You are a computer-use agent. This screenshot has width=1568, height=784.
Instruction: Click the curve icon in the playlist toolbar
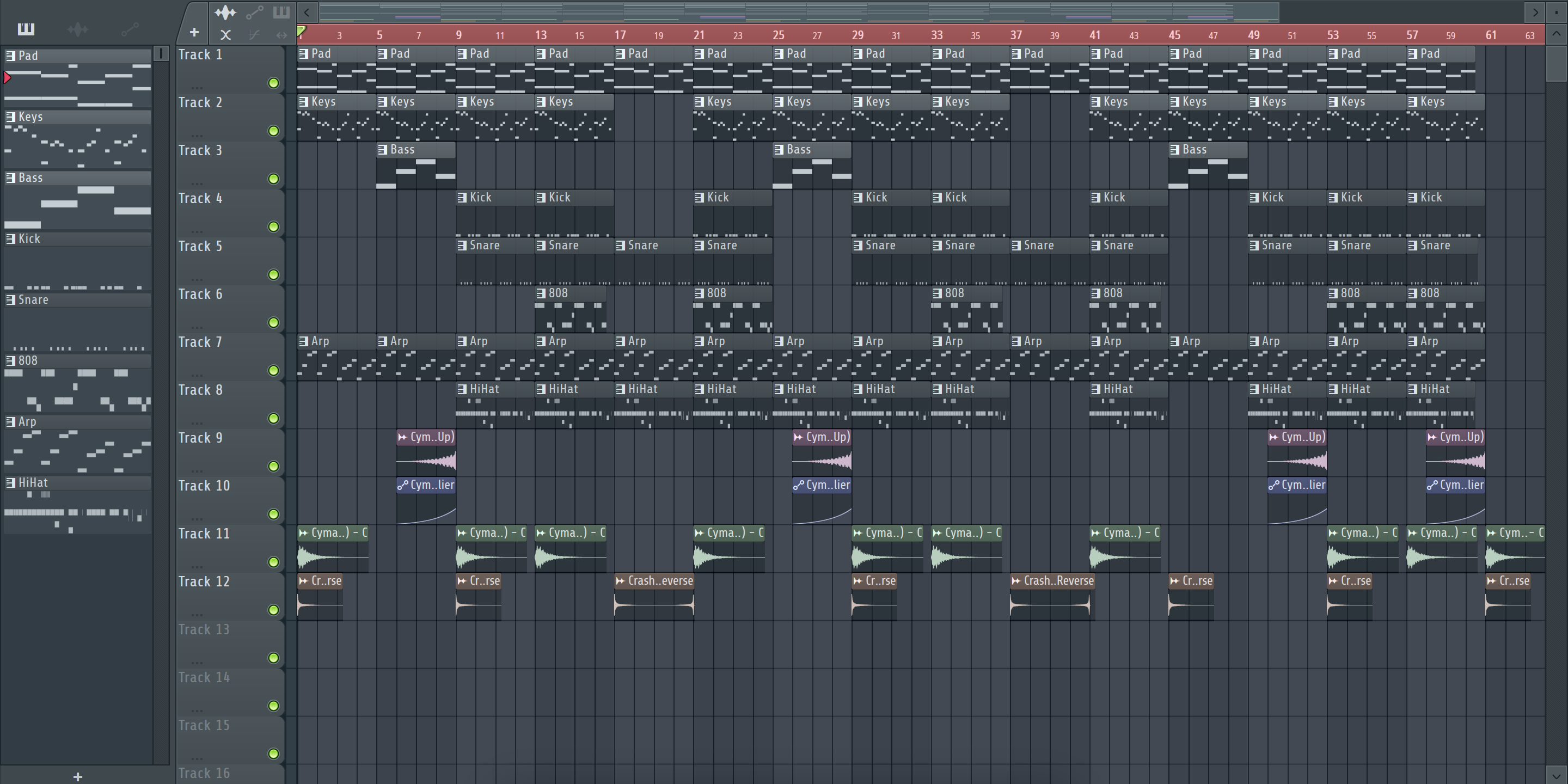tap(254, 35)
